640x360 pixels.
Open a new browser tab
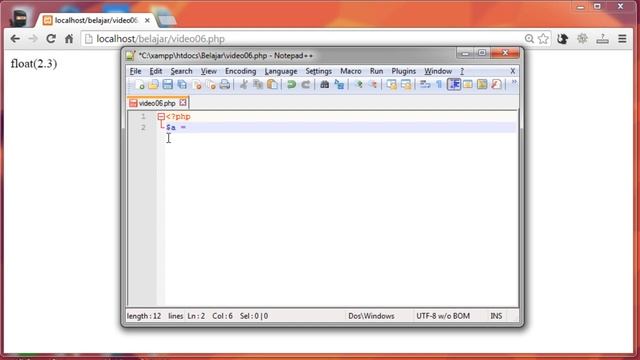tap(166, 20)
